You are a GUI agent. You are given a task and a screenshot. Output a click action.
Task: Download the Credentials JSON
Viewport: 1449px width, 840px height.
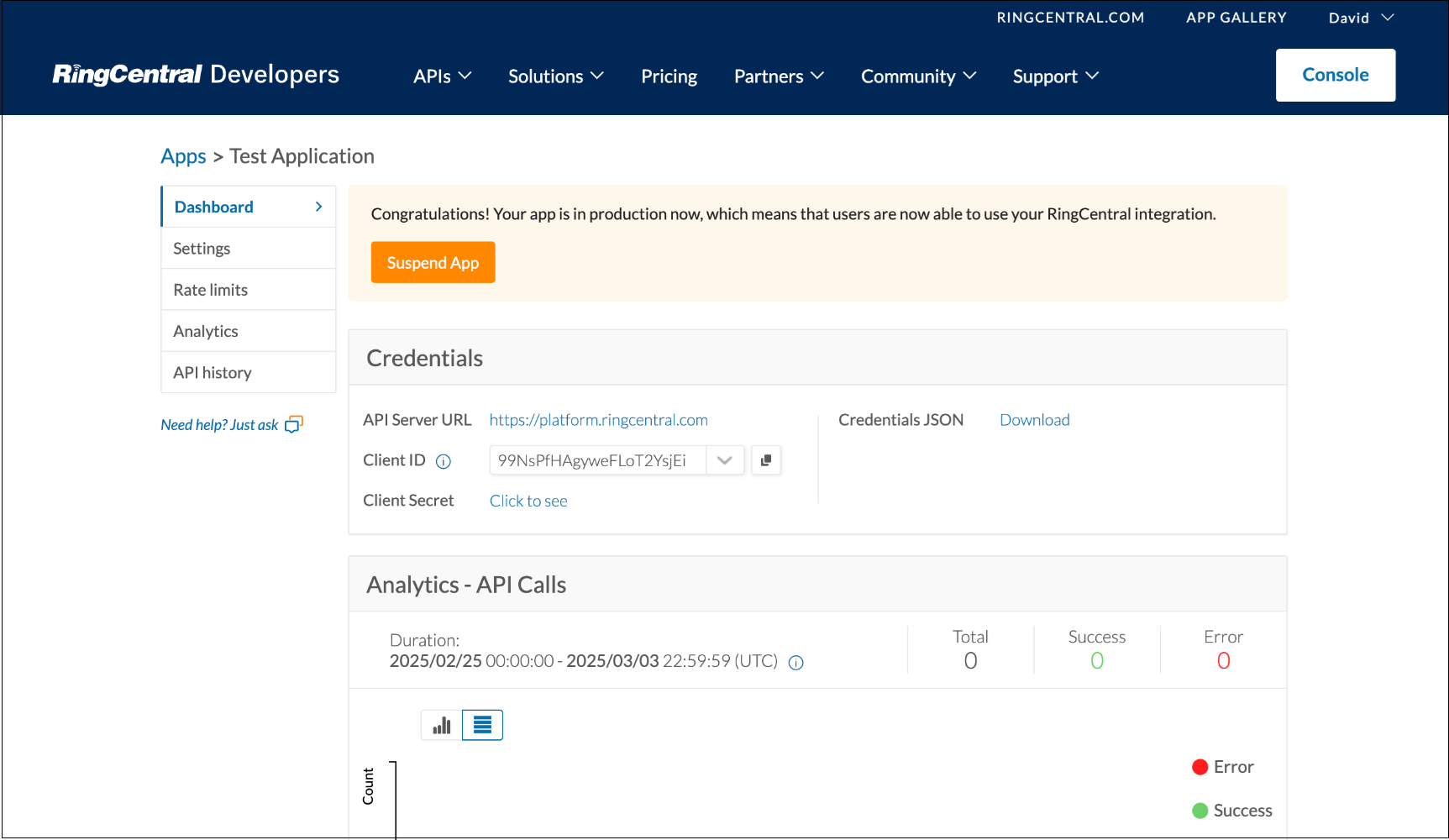1034,420
